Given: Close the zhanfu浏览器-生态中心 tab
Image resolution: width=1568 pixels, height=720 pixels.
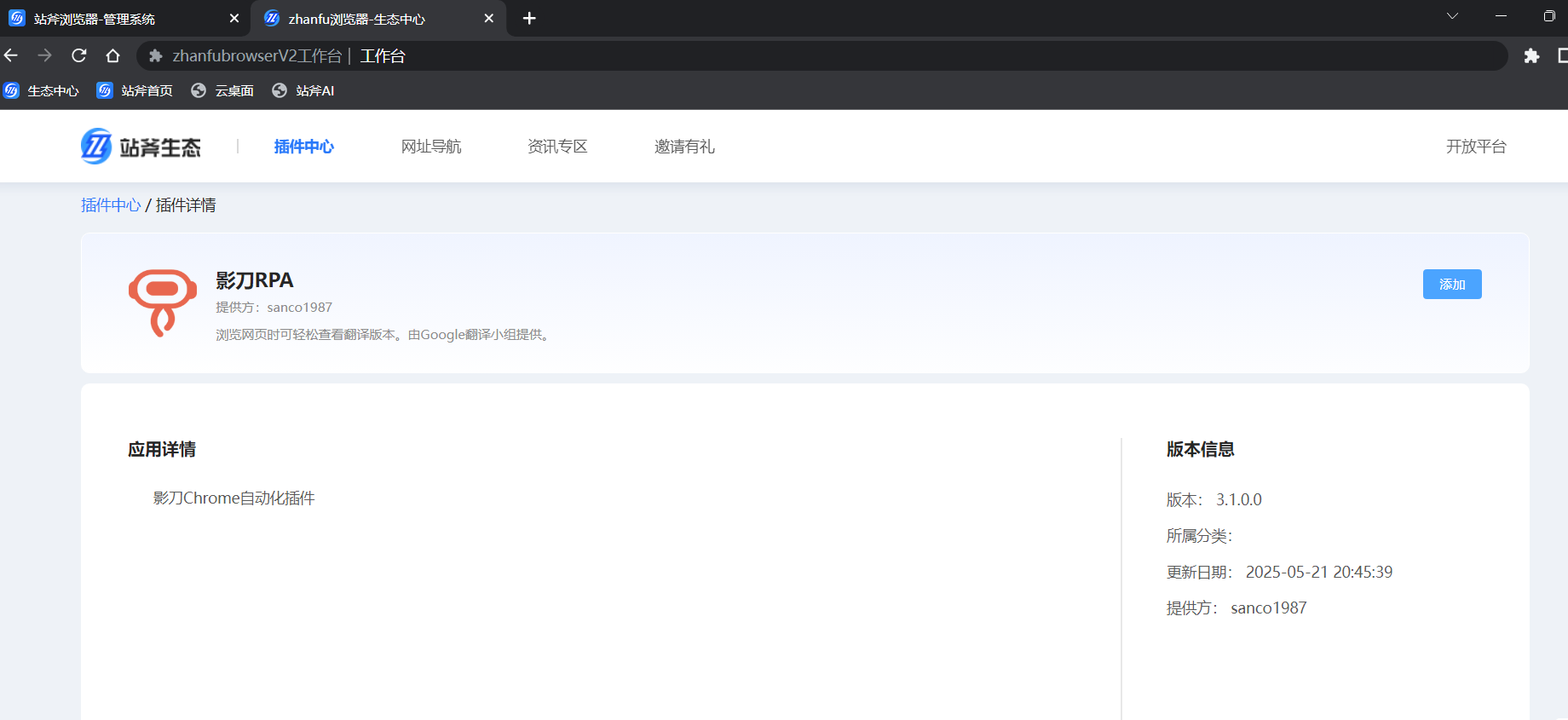Looking at the screenshot, I should pyautogui.click(x=489, y=18).
